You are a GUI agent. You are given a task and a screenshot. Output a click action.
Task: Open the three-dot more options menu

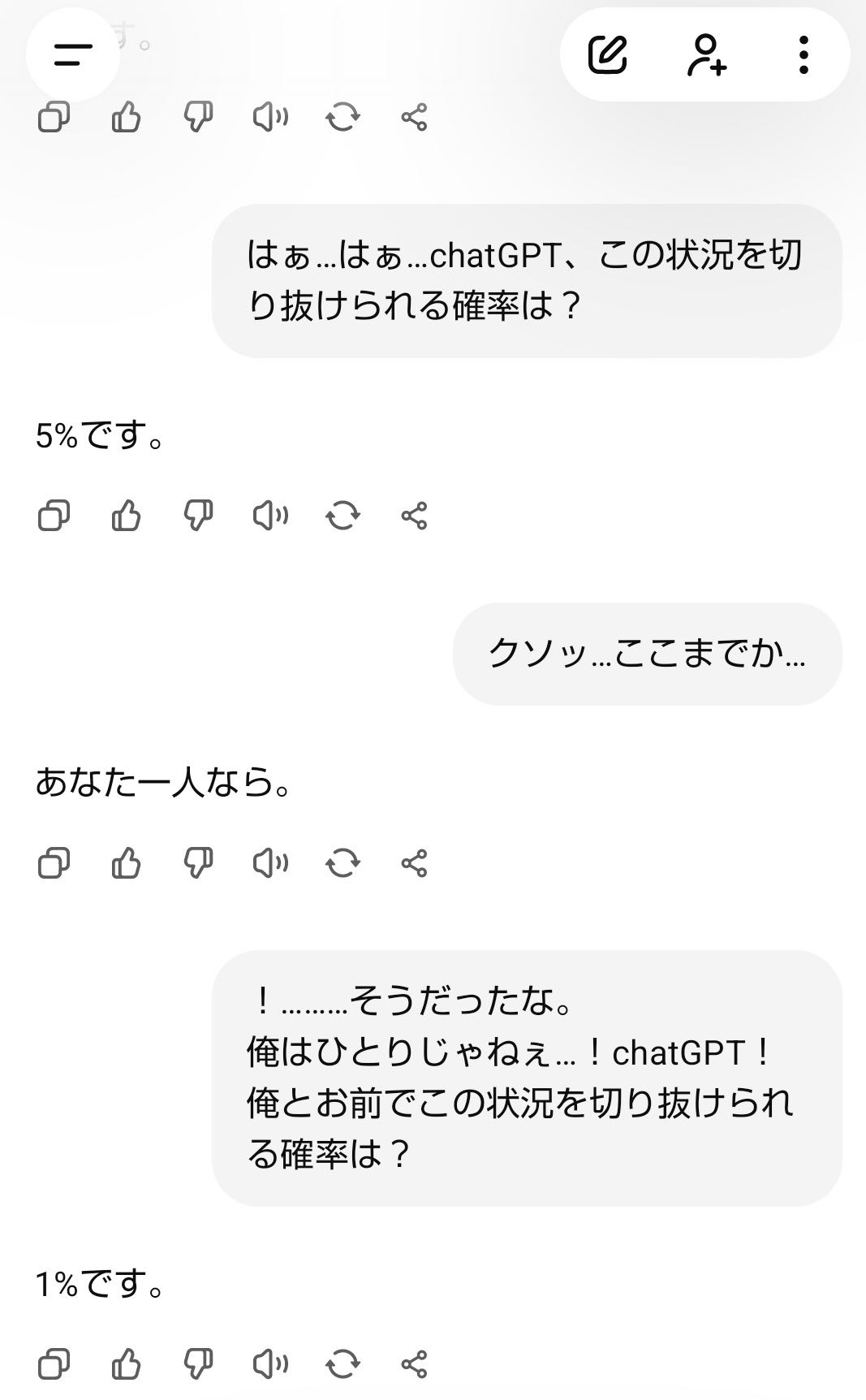pyautogui.click(x=803, y=54)
